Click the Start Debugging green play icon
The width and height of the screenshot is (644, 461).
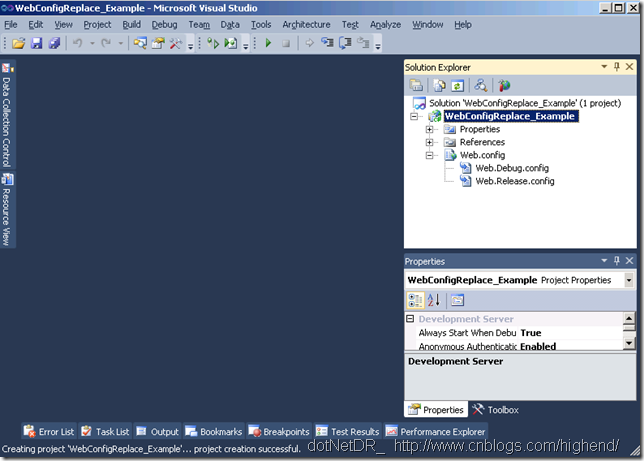click(268, 43)
